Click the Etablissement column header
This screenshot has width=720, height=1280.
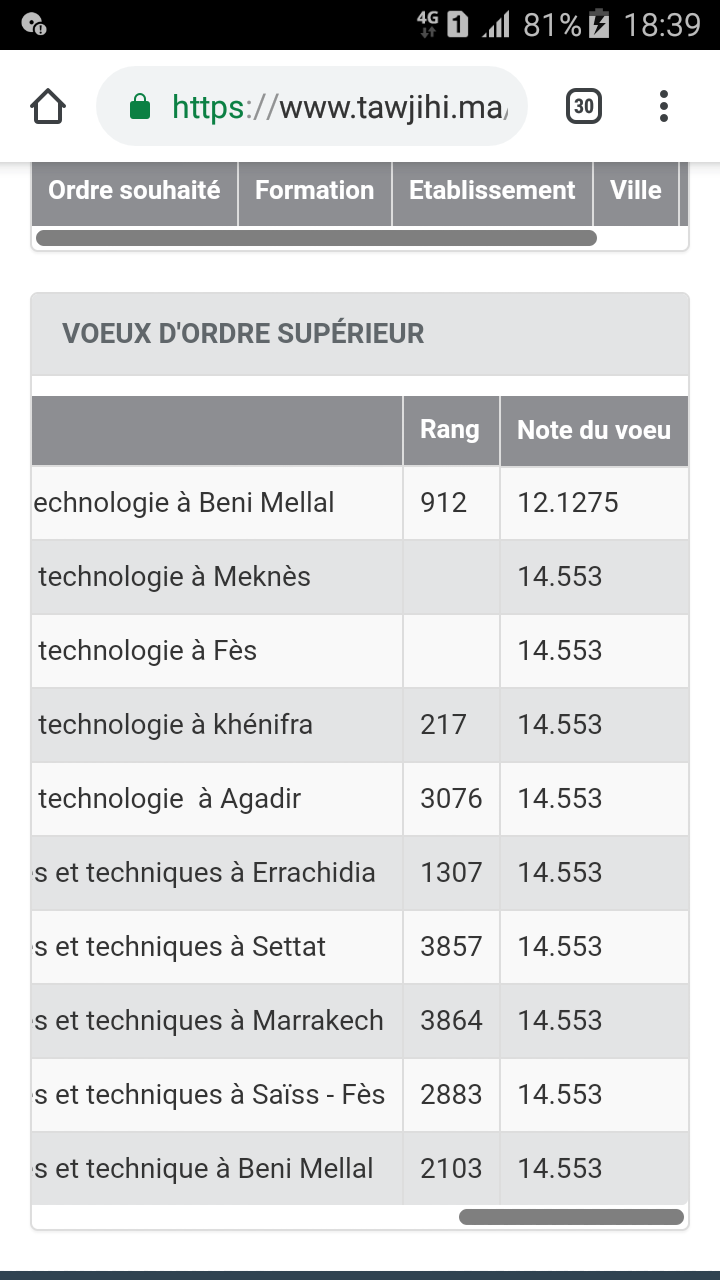point(492,190)
